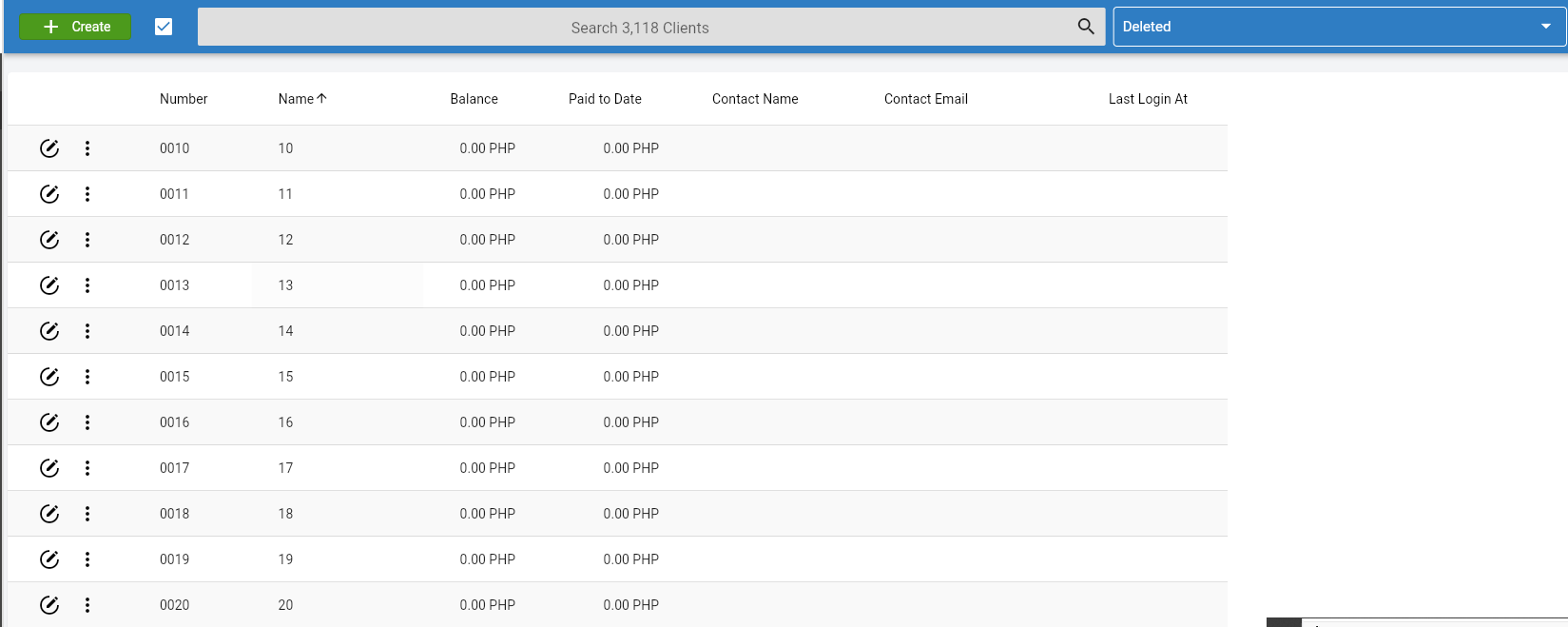Open more actions menu for client 0020
The image size is (1568, 627).
click(87, 605)
